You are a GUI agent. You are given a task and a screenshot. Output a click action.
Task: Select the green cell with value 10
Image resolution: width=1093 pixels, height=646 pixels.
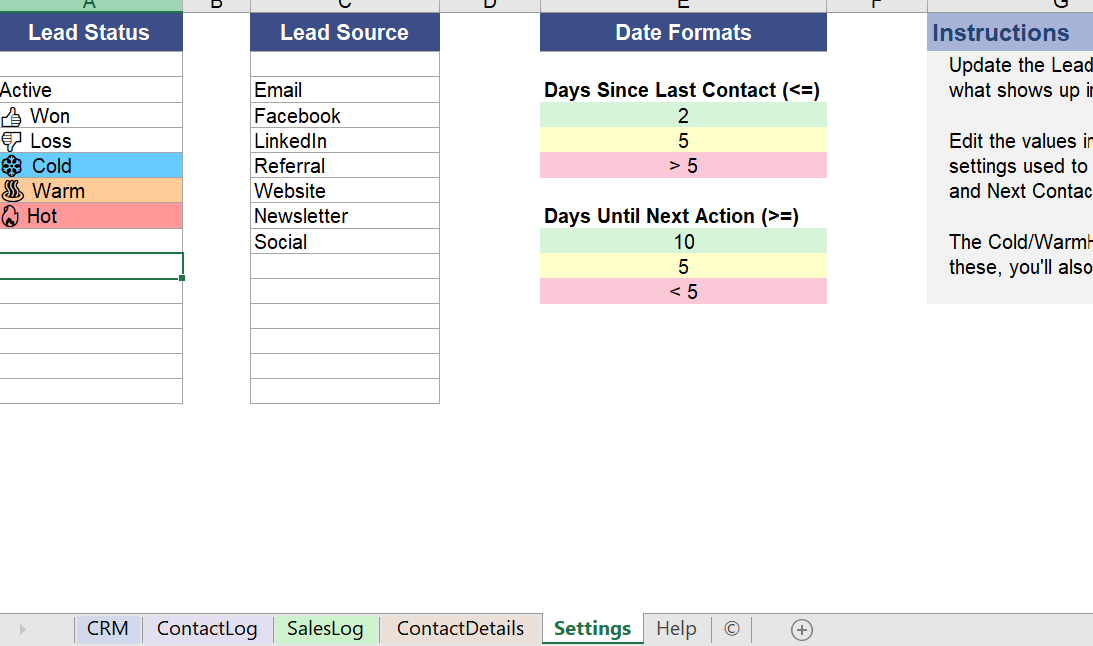coord(683,242)
